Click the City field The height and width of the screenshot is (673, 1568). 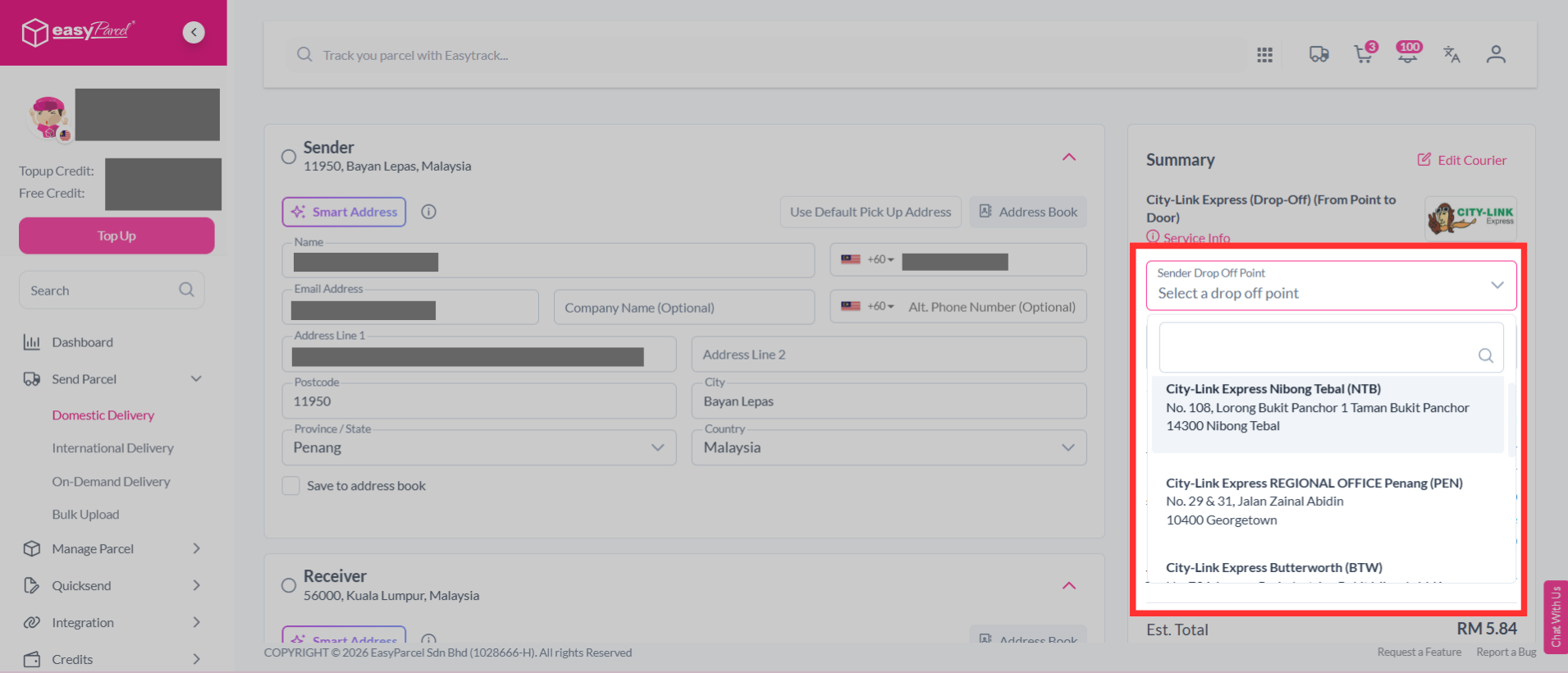[889, 401]
